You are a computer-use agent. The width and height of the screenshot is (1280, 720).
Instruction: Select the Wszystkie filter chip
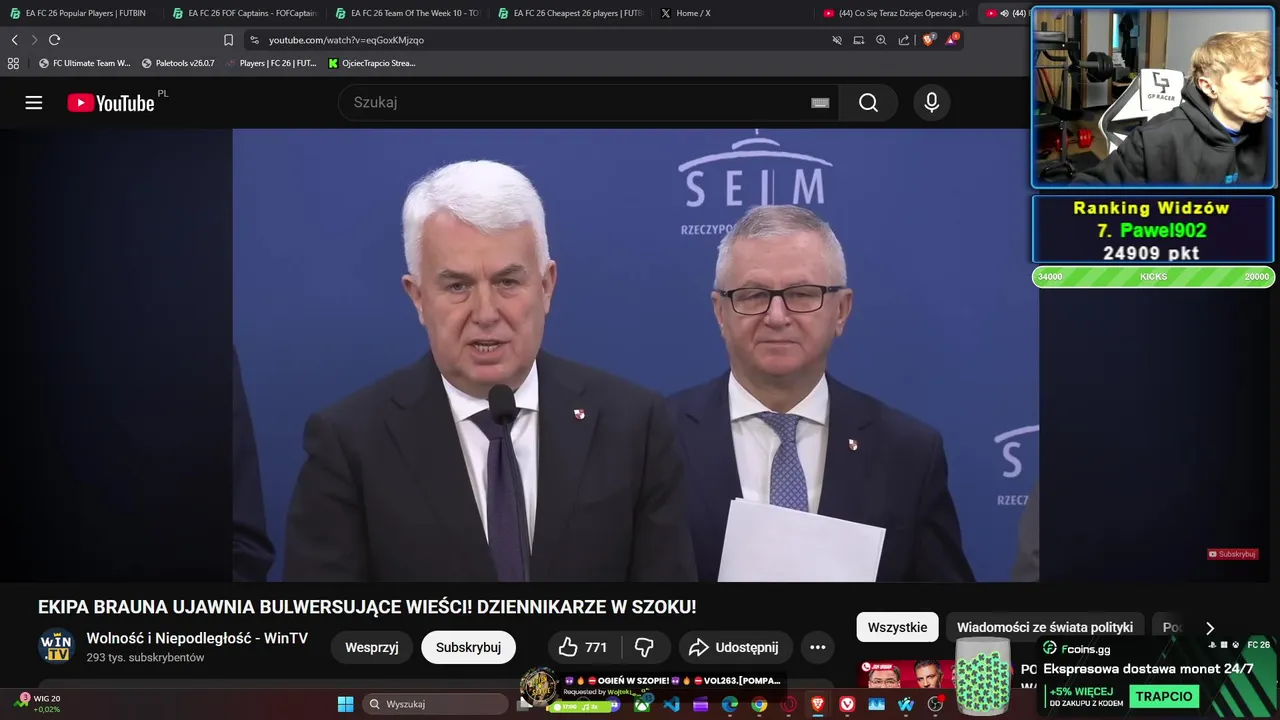click(897, 627)
